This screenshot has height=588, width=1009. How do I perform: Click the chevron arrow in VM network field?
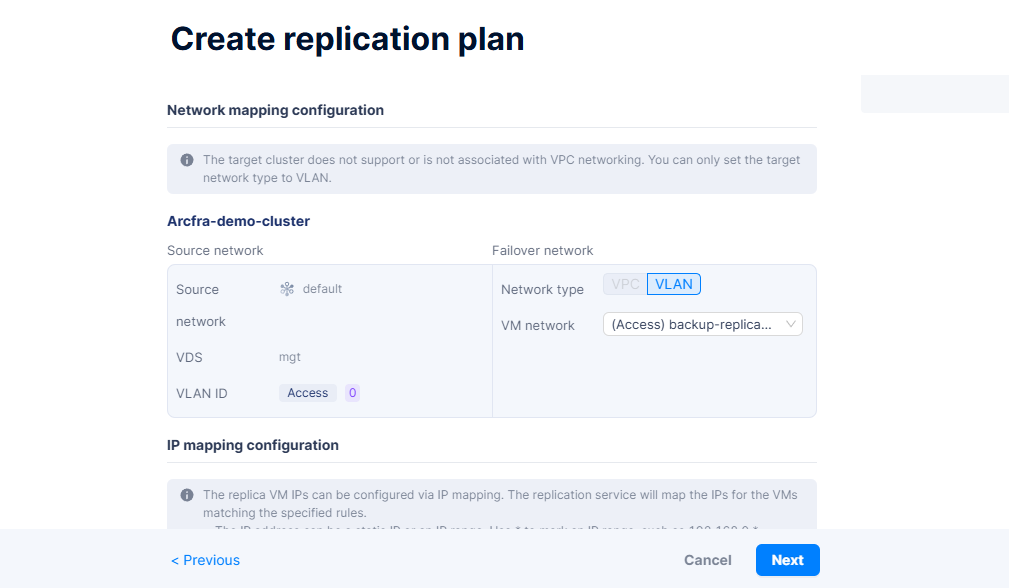click(x=791, y=324)
